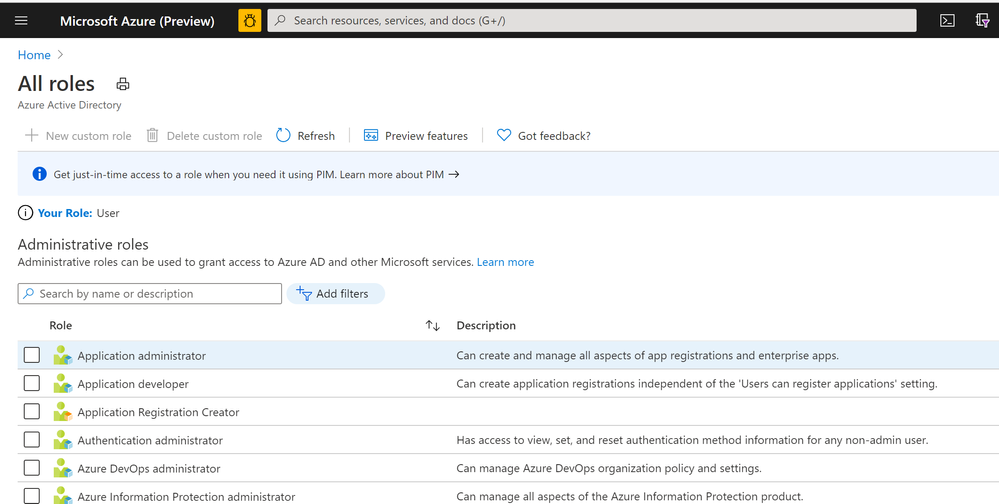The width and height of the screenshot is (999, 504).
Task: Click Add filters button
Action: tap(336, 294)
